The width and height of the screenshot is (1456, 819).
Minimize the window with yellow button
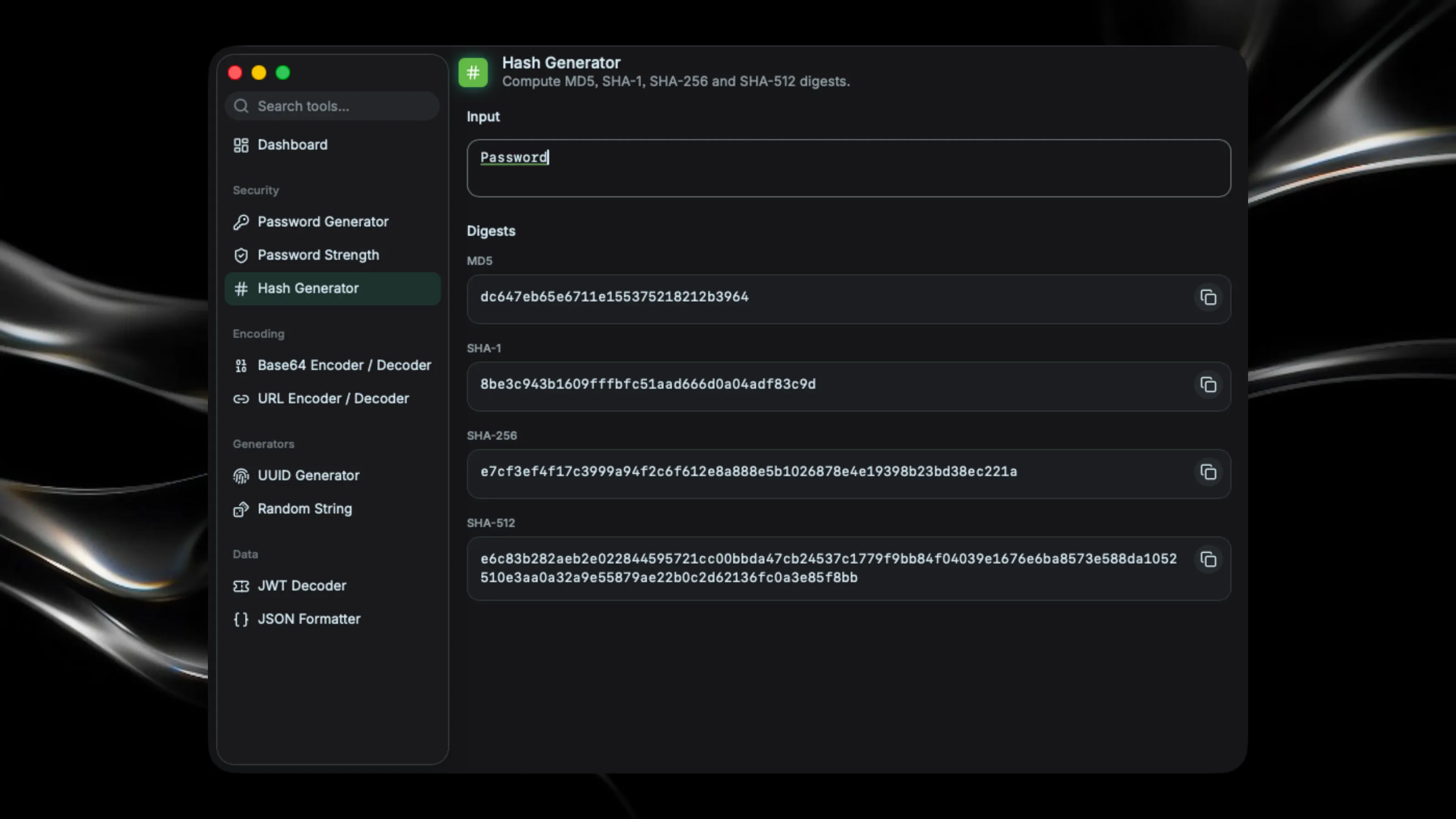point(259,73)
